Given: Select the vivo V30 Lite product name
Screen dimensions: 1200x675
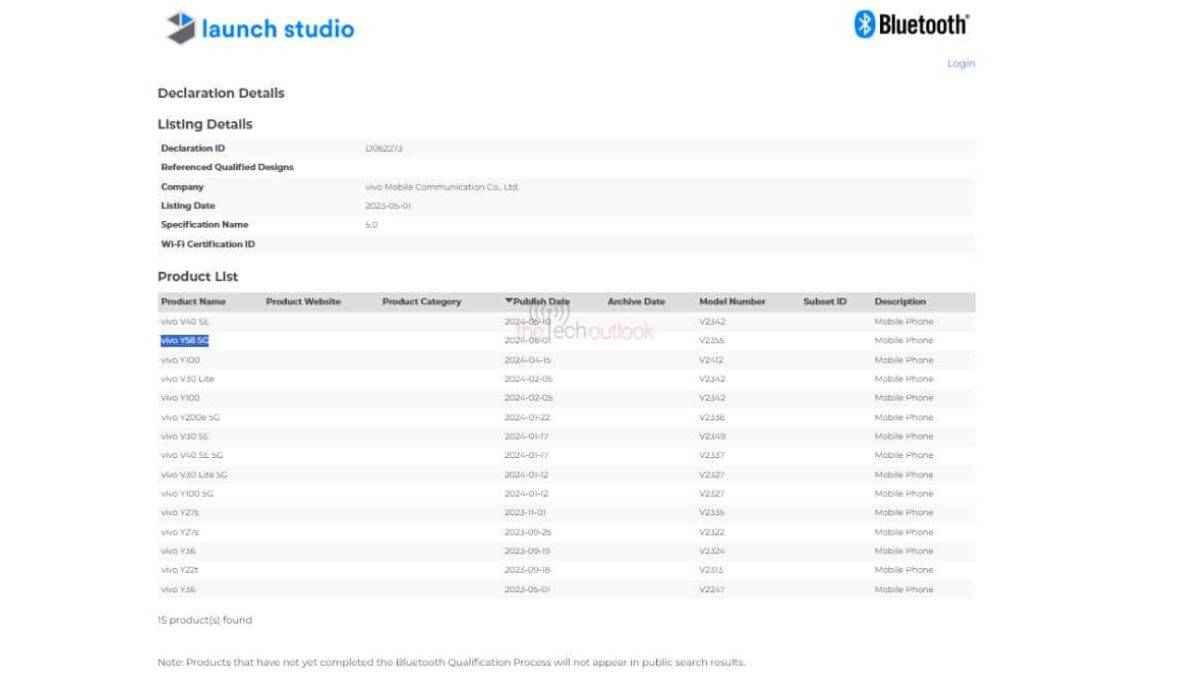Looking at the screenshot, I should [x=187, y=379].
